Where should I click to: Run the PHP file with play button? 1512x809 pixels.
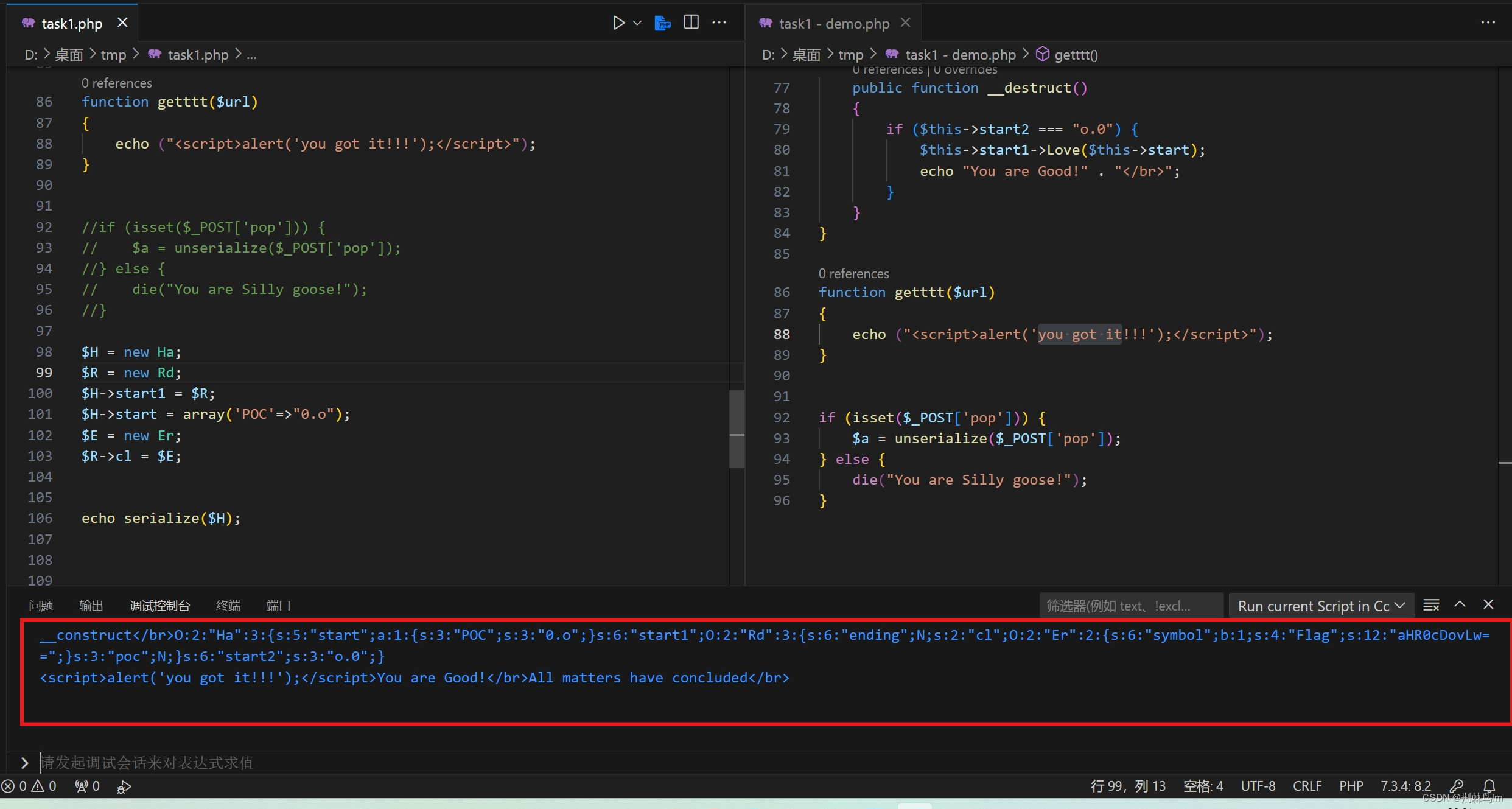tap(618, 23)
